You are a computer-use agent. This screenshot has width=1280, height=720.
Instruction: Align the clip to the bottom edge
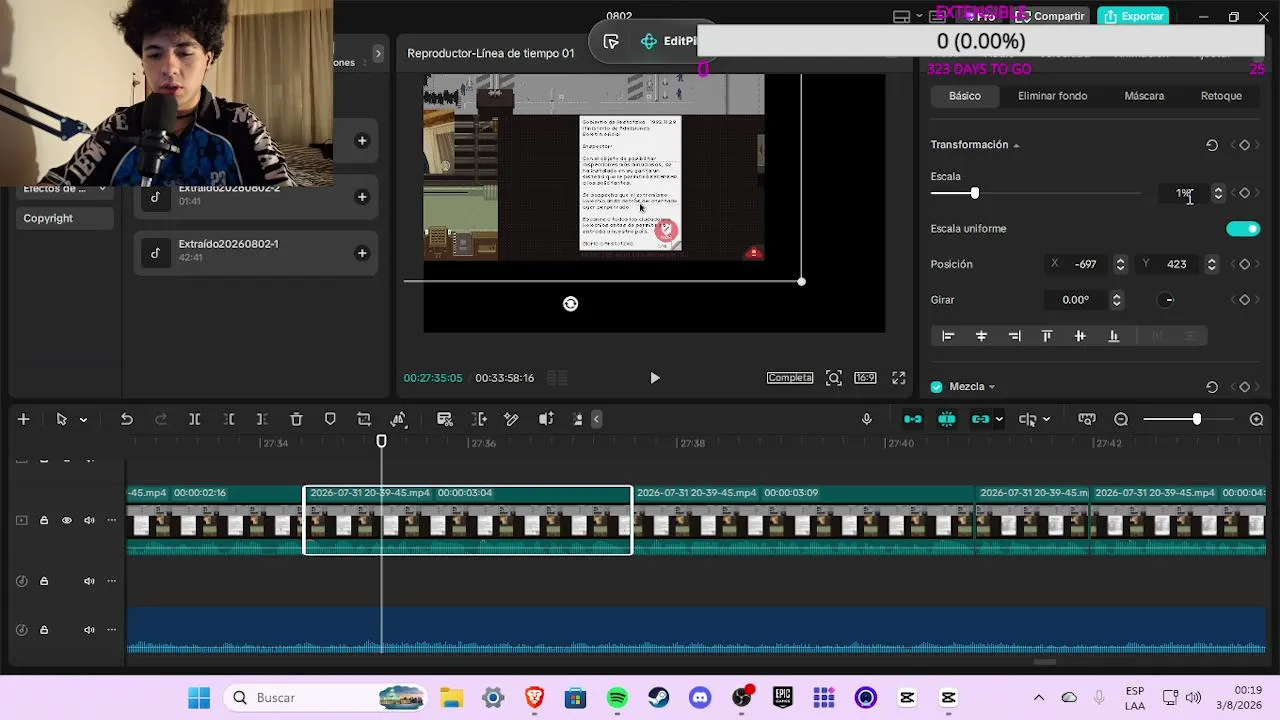pyautogui.click(x=1113, y=336)
